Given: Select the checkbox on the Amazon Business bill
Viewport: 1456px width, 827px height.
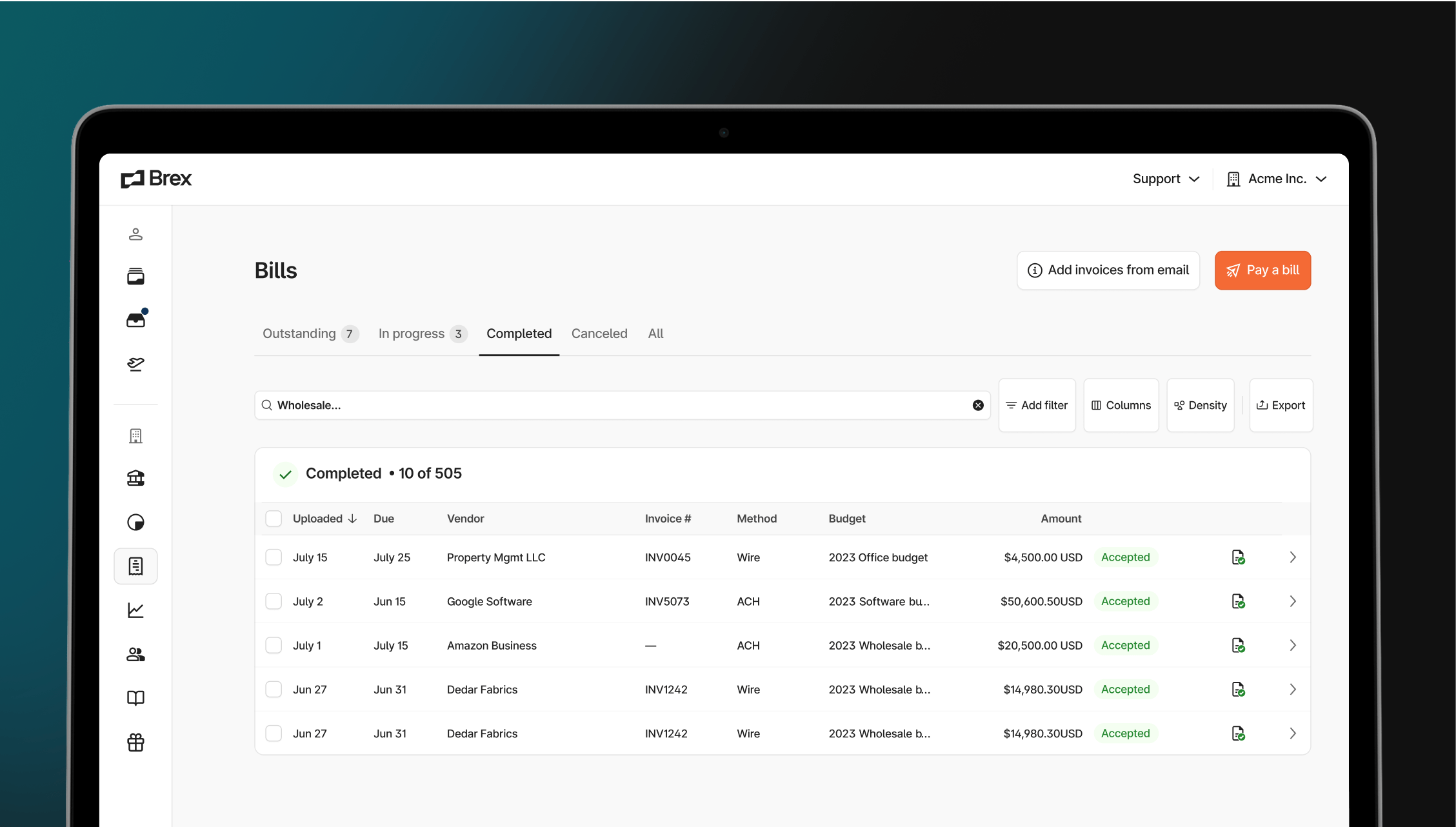Looking at the screenshot, I should 274,645.
